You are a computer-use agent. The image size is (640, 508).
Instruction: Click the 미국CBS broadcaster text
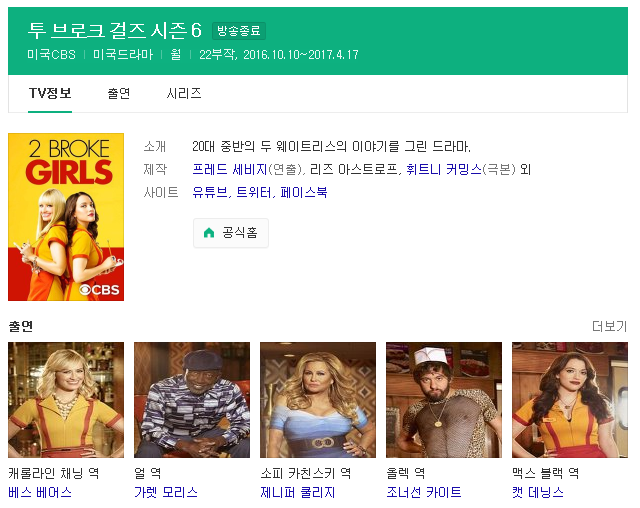pos(51,55)
